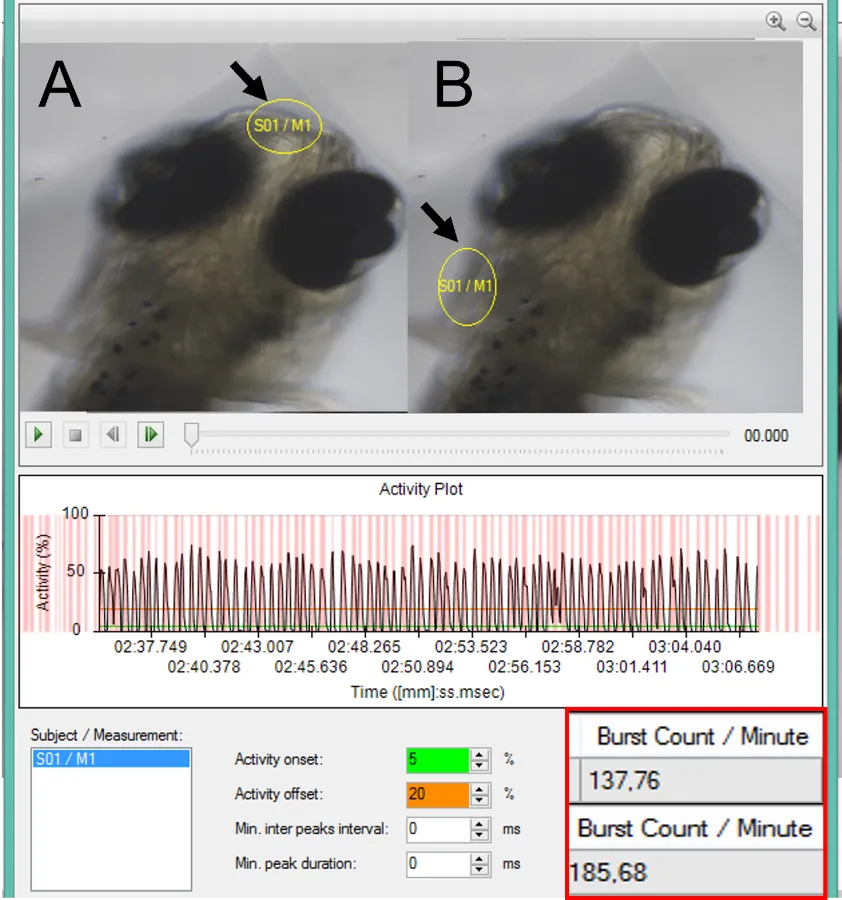Select S01 / M1 in the measurement list
The height and width of the screenshot is (900, 842).
click(111, 759)
